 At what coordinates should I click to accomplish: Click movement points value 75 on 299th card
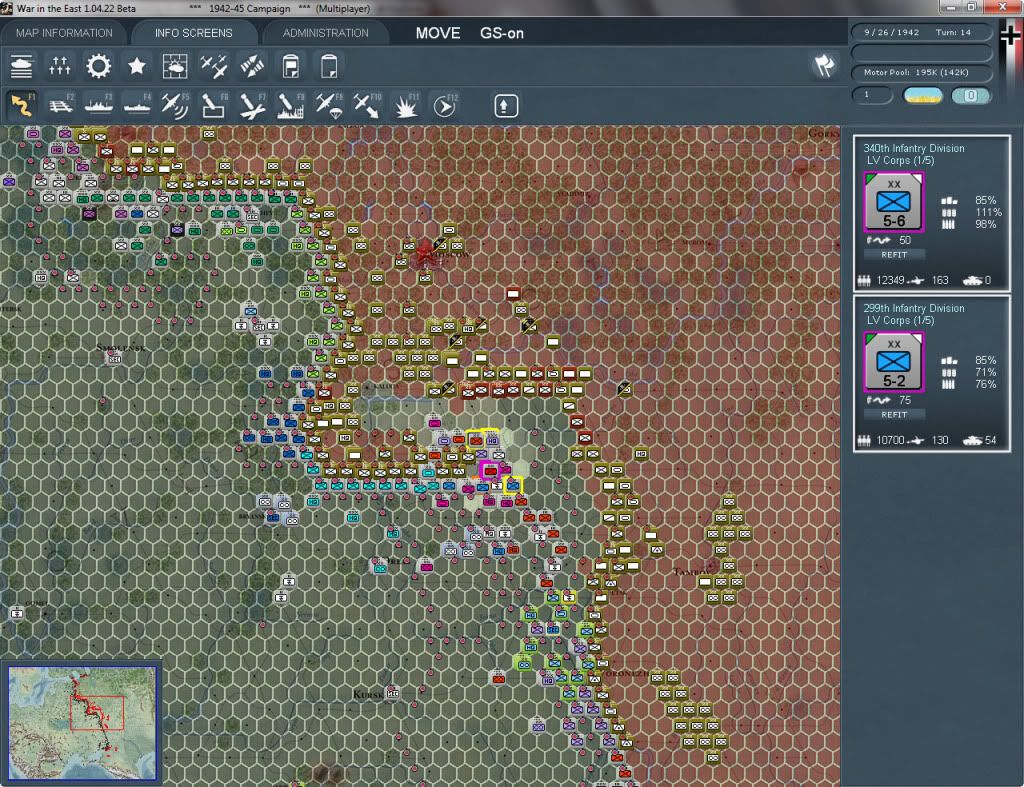(x=905, y=400)
